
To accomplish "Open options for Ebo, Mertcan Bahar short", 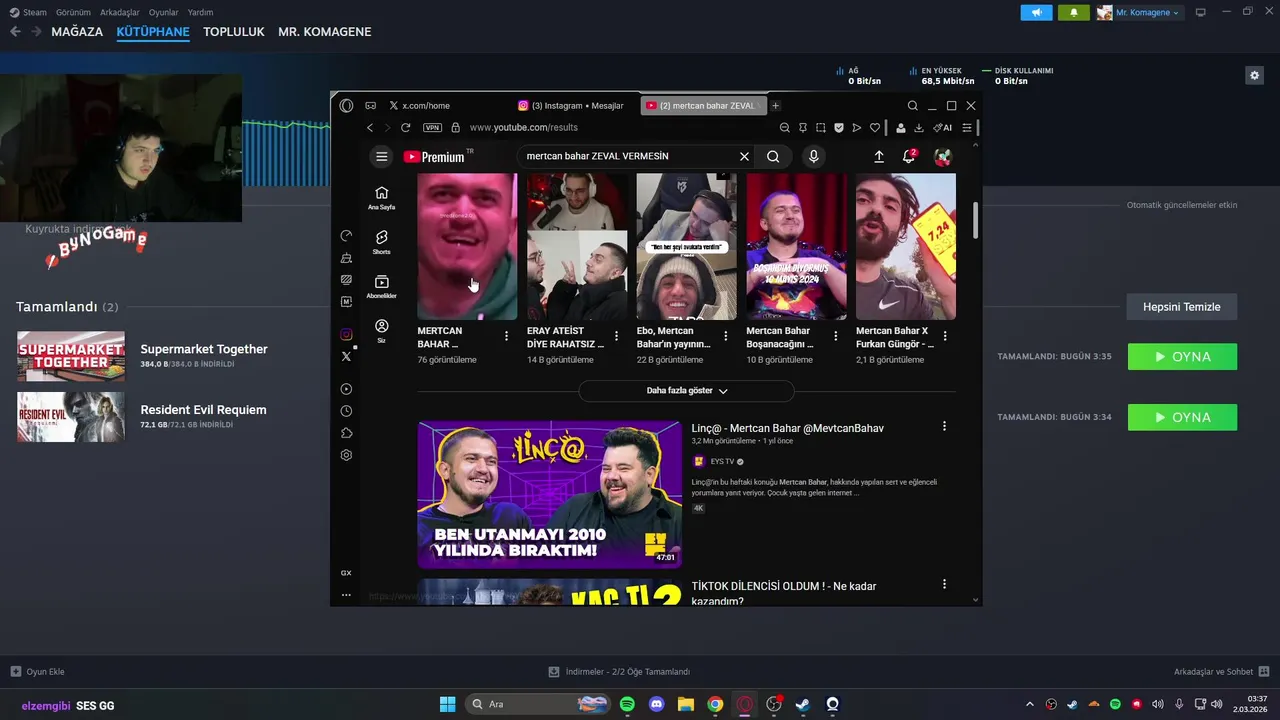I will tap(726, 336).
